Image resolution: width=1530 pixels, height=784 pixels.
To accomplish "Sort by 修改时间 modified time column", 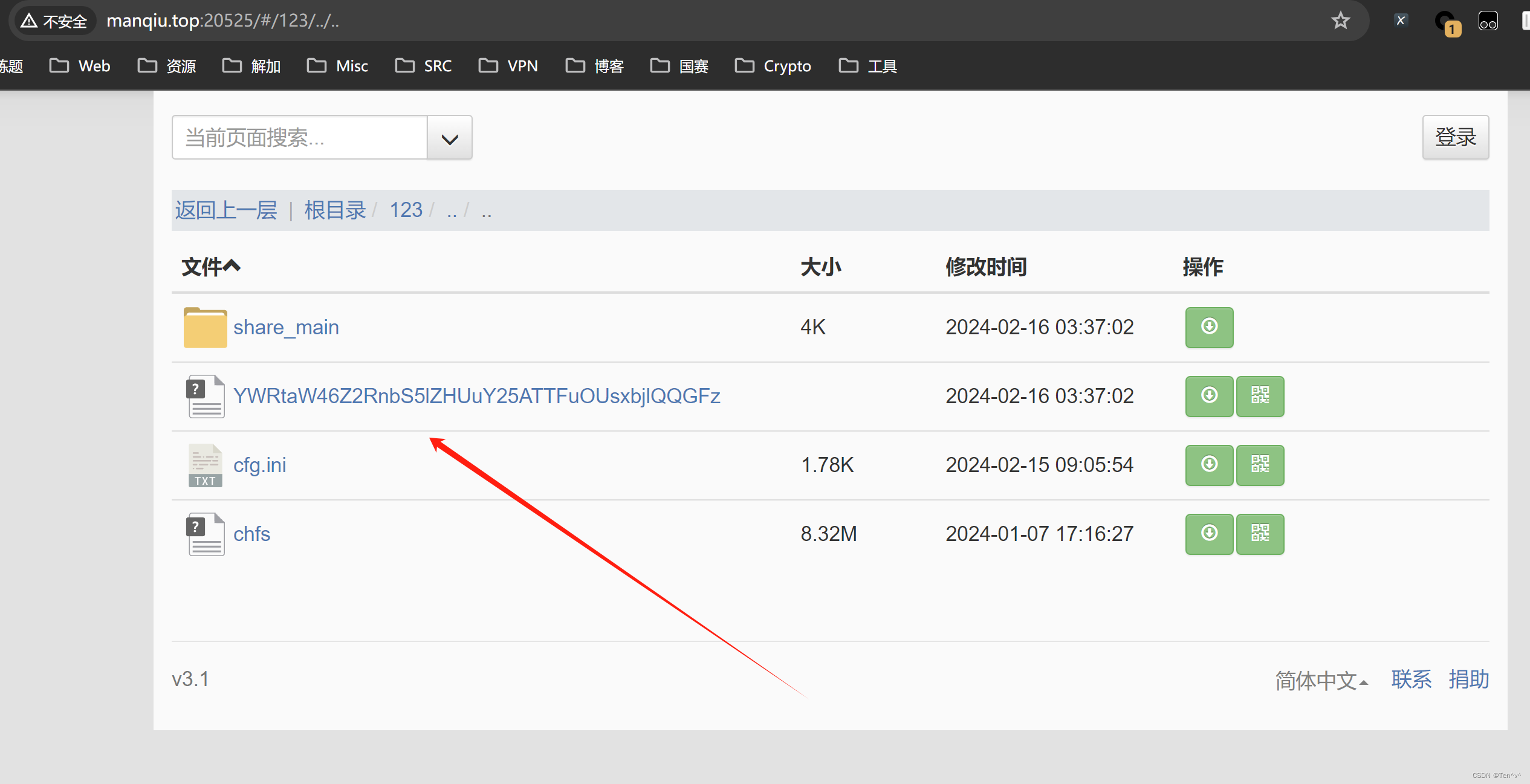I will 986,267.
